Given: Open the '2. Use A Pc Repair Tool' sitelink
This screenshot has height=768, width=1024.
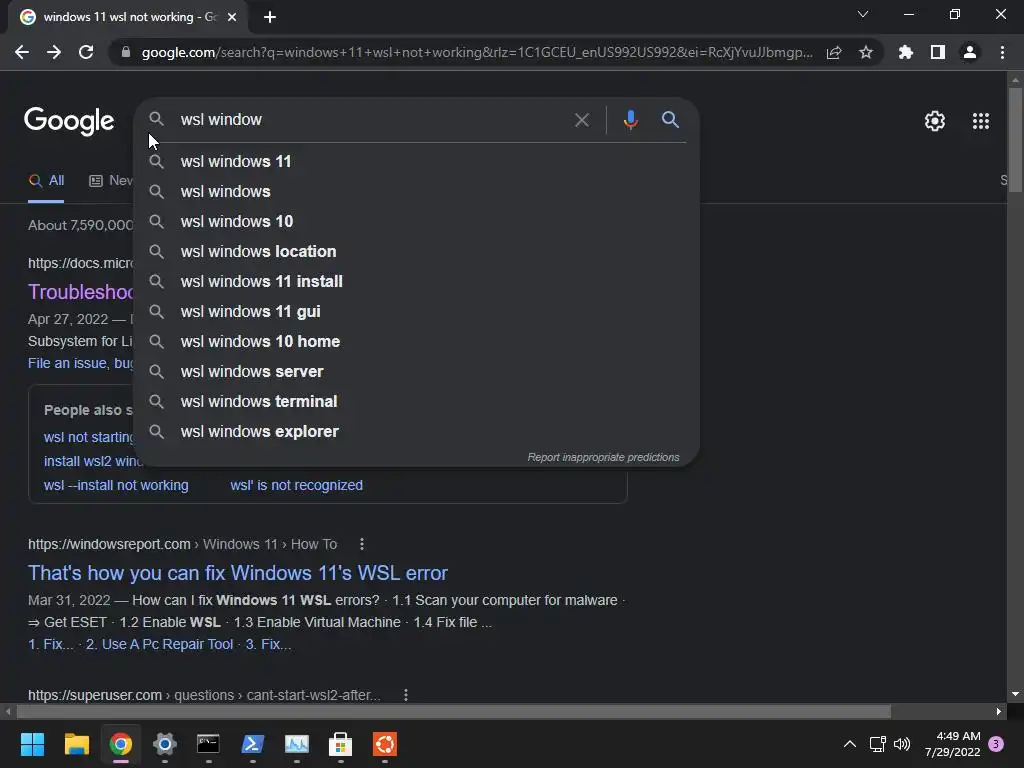Looking at the screenshot, I should click(159, 644).
